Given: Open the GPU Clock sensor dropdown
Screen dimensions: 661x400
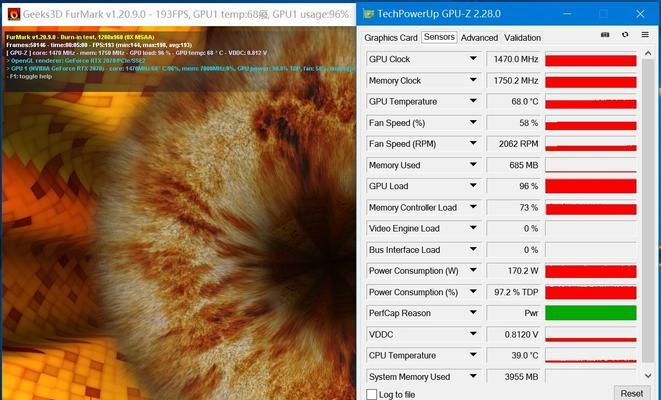Looking at the screenshot, I should pyautogui.click(x=473, y=59).
